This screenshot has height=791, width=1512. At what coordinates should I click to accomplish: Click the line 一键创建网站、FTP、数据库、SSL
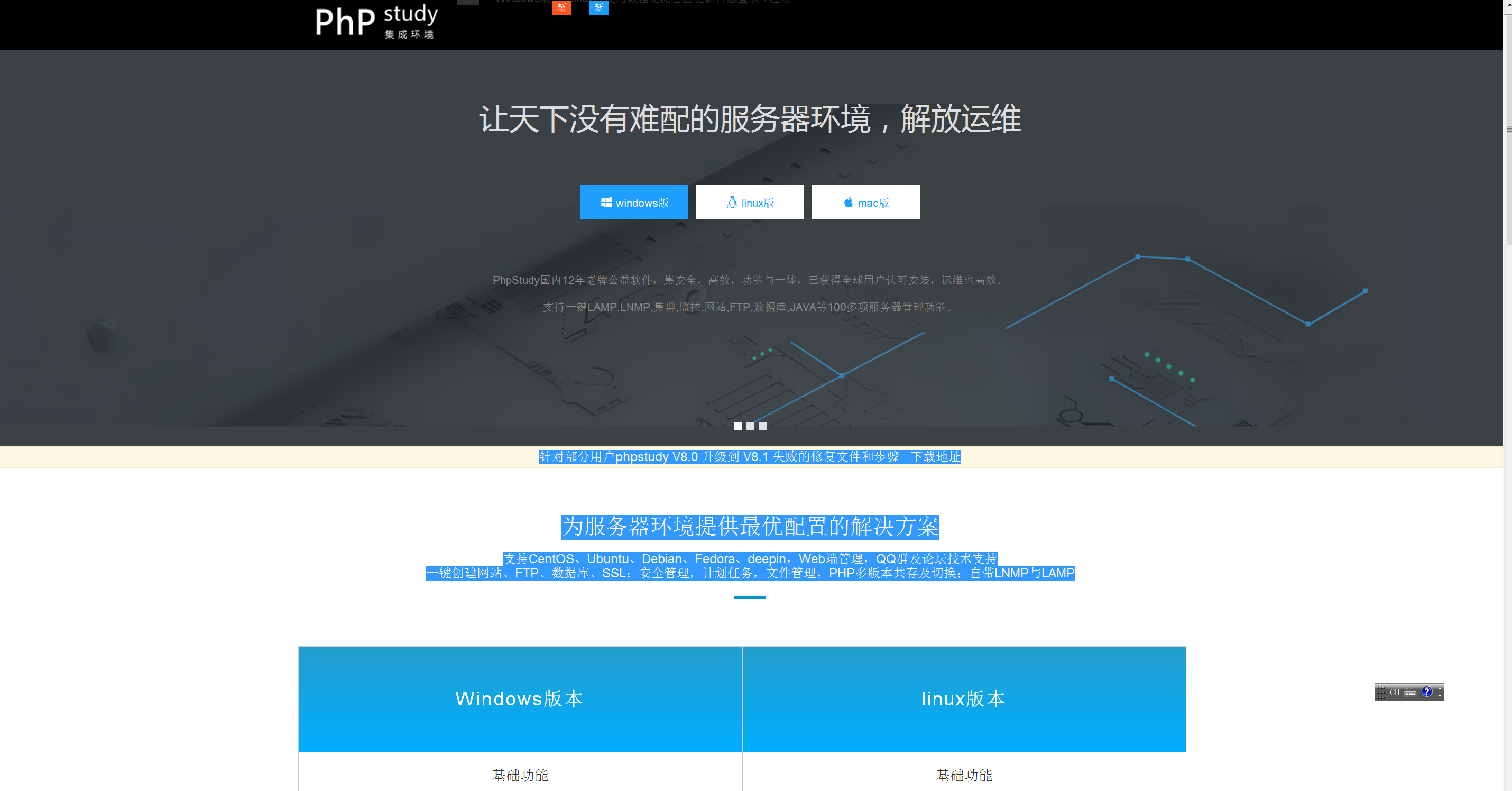tap(750, 573)
